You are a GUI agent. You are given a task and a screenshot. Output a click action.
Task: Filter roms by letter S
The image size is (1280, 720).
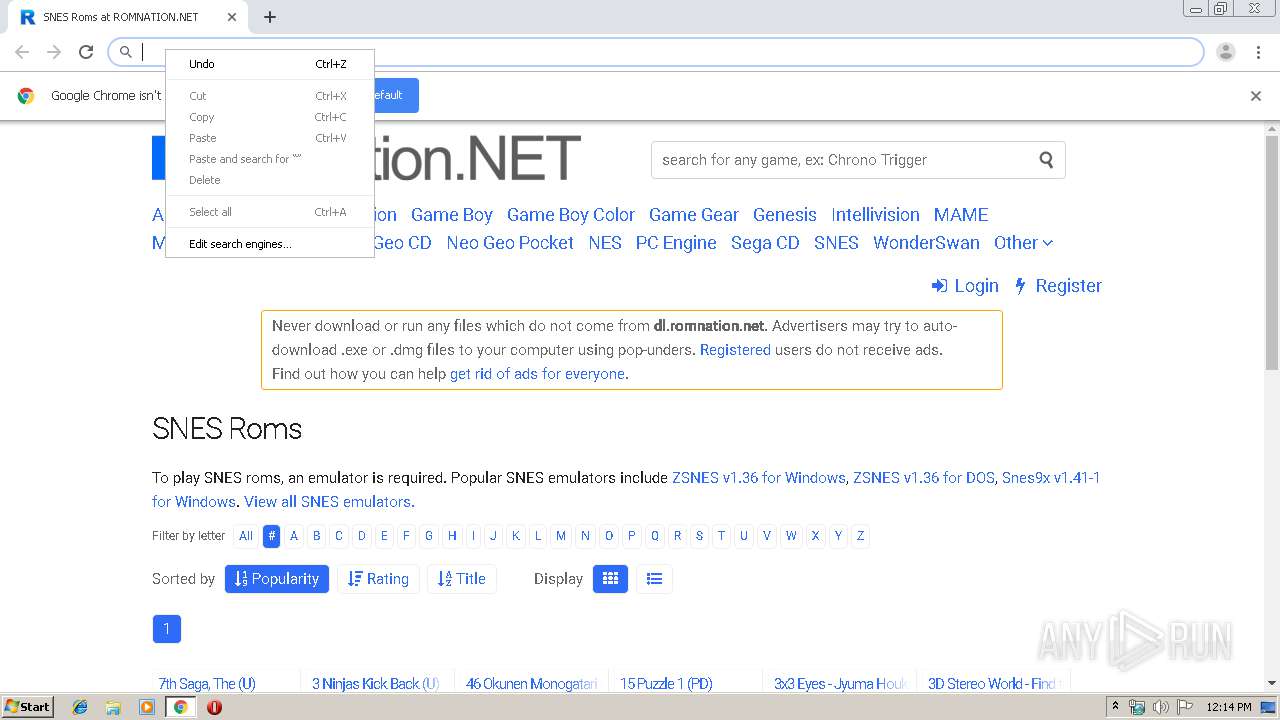pyautogui.click(x=699, y=536)
